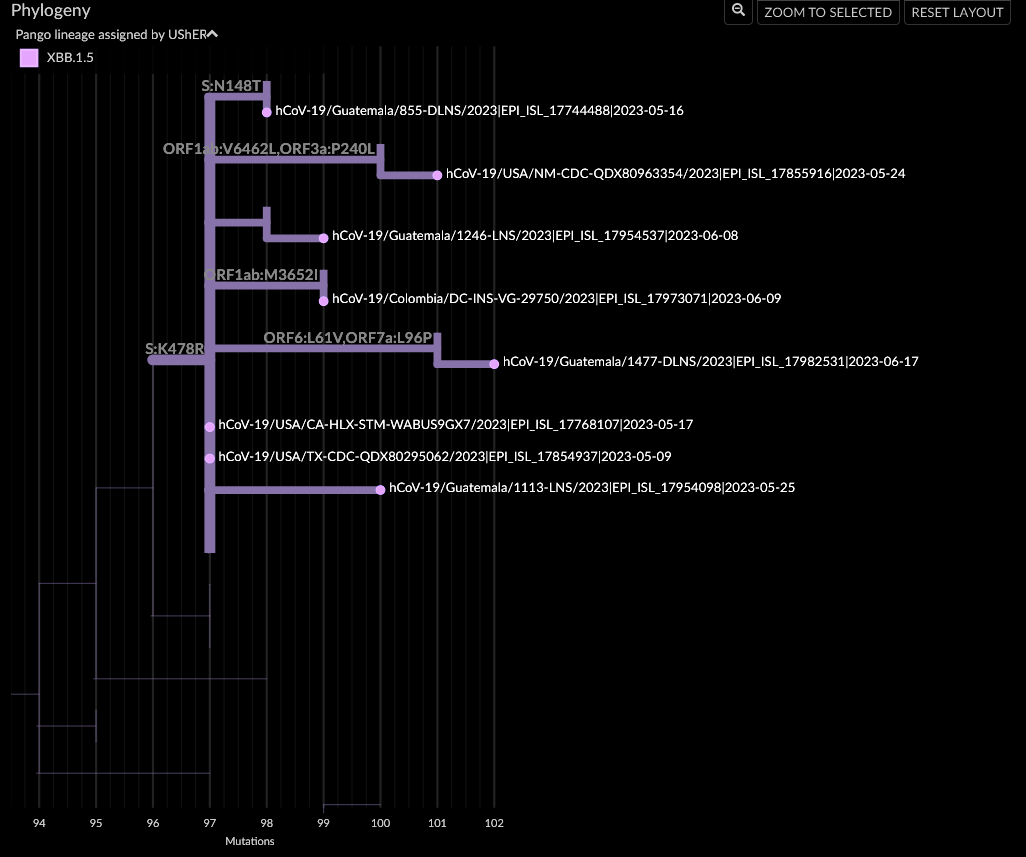Select the Guatemala/855-DLNS/2023 tip node
The image size is (1026, 857).
pos(265,112)
